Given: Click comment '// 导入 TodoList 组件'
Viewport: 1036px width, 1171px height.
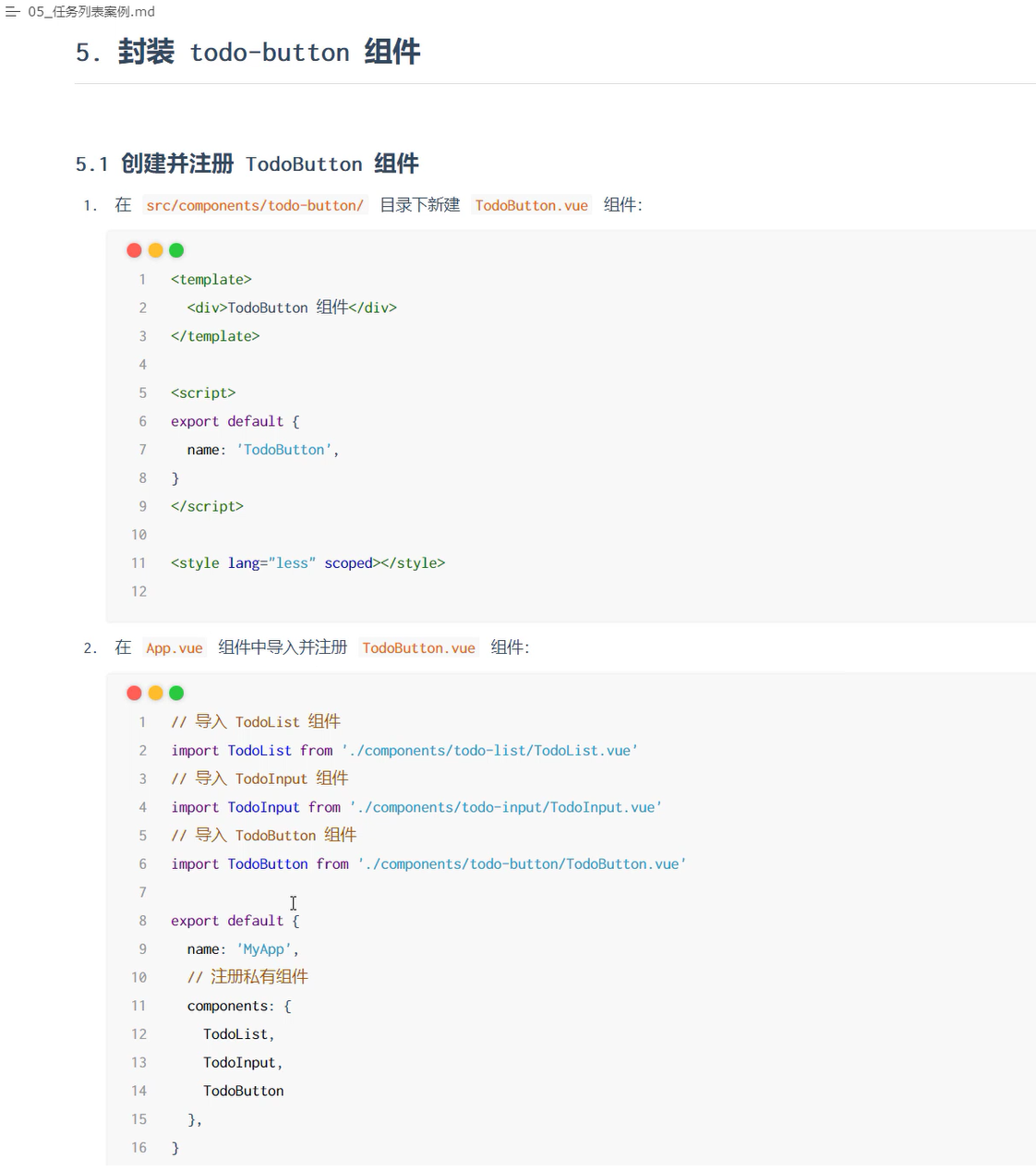Looking at the screenshot, I should coord(256,722).
